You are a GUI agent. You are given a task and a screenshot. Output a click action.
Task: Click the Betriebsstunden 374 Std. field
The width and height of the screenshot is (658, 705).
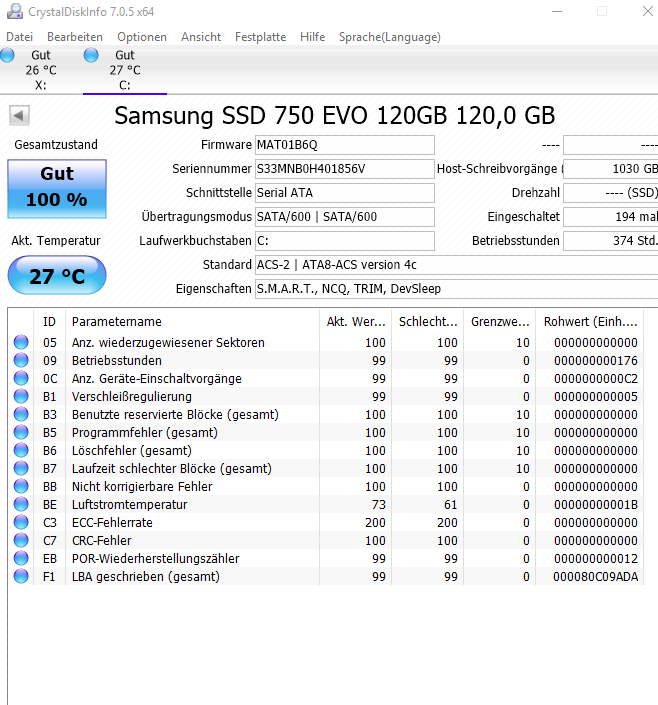click(x=611, y=241)
